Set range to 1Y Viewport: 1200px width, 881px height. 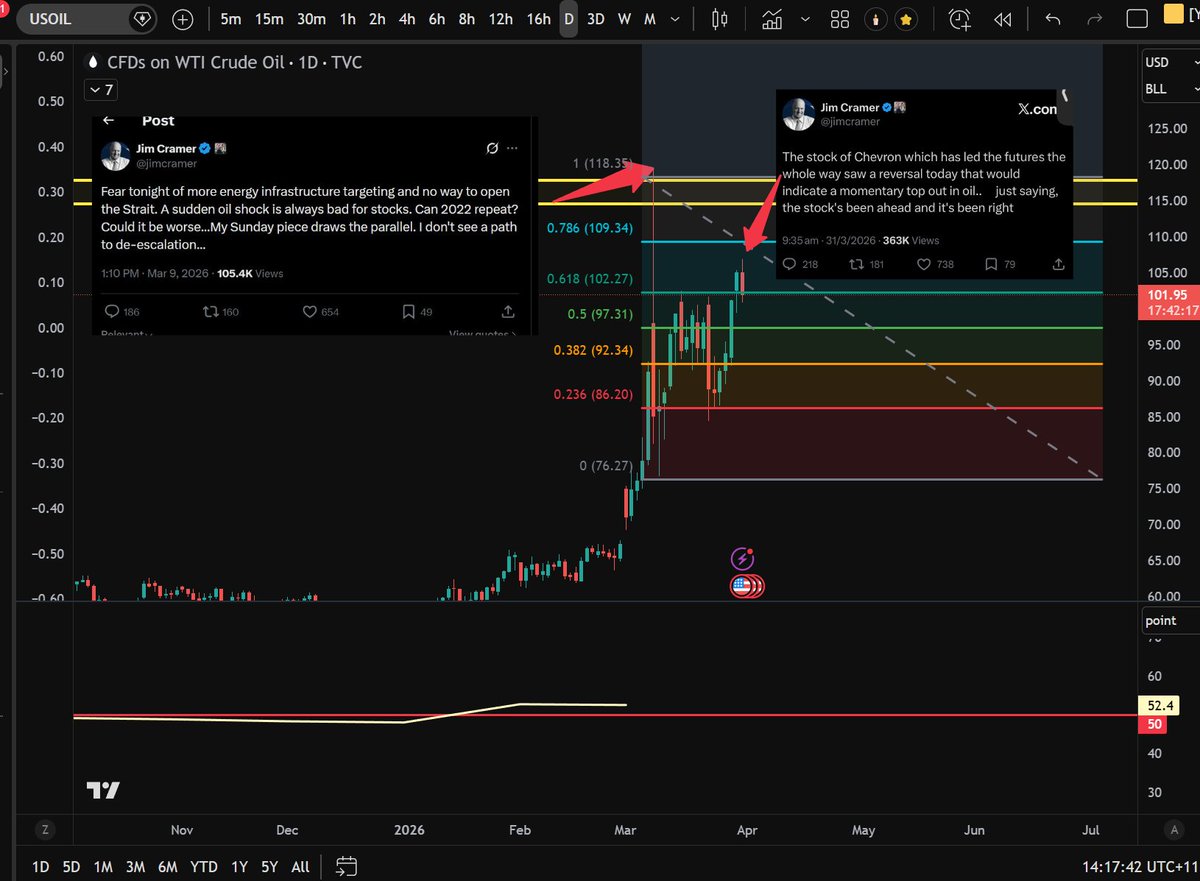pyautogui.click(x=238, y=866)
